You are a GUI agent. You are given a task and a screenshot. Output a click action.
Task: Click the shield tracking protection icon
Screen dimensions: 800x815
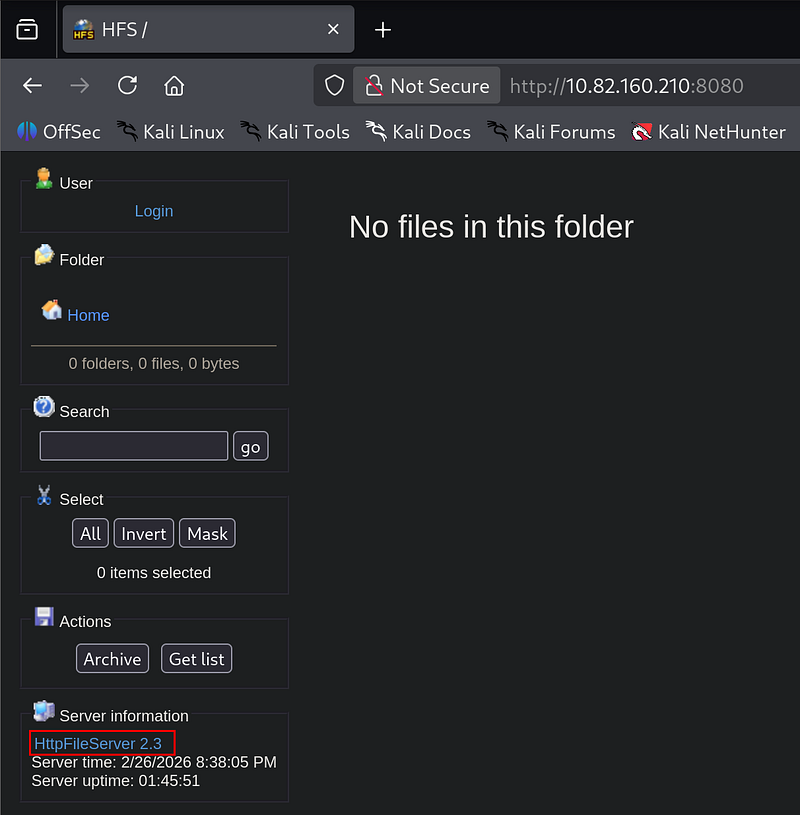334,86
